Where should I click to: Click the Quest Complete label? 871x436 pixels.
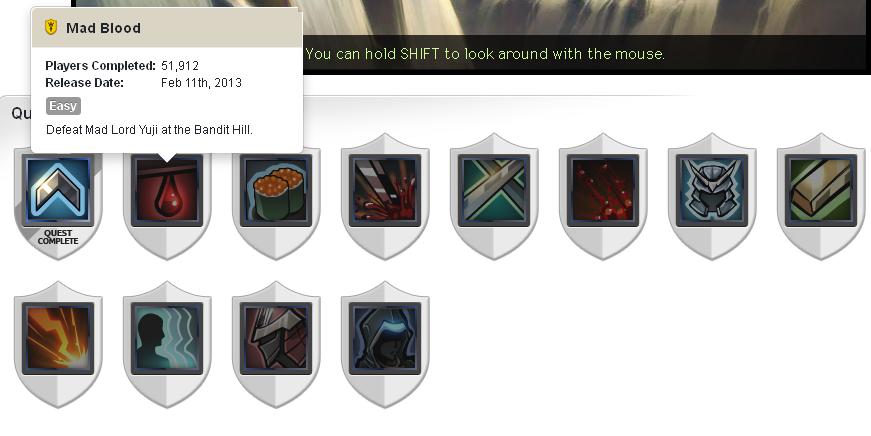pyautogui.click(x=58, y=237)
